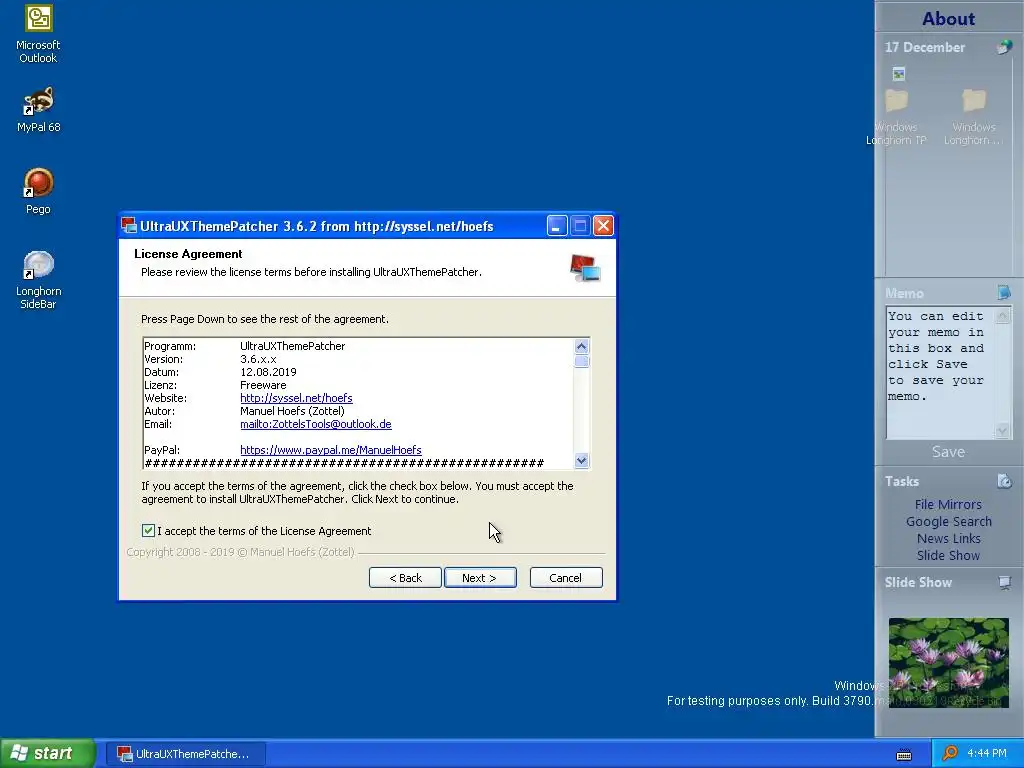The image size is (1024, 768).
Task: Open Google Search in Tasks panel
Action: 948,521
